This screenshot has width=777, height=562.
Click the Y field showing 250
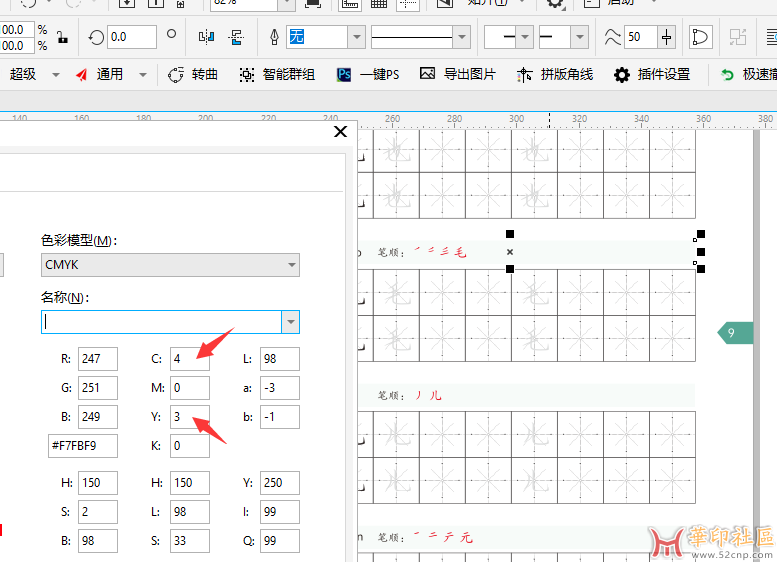click(x=279, y=483)
